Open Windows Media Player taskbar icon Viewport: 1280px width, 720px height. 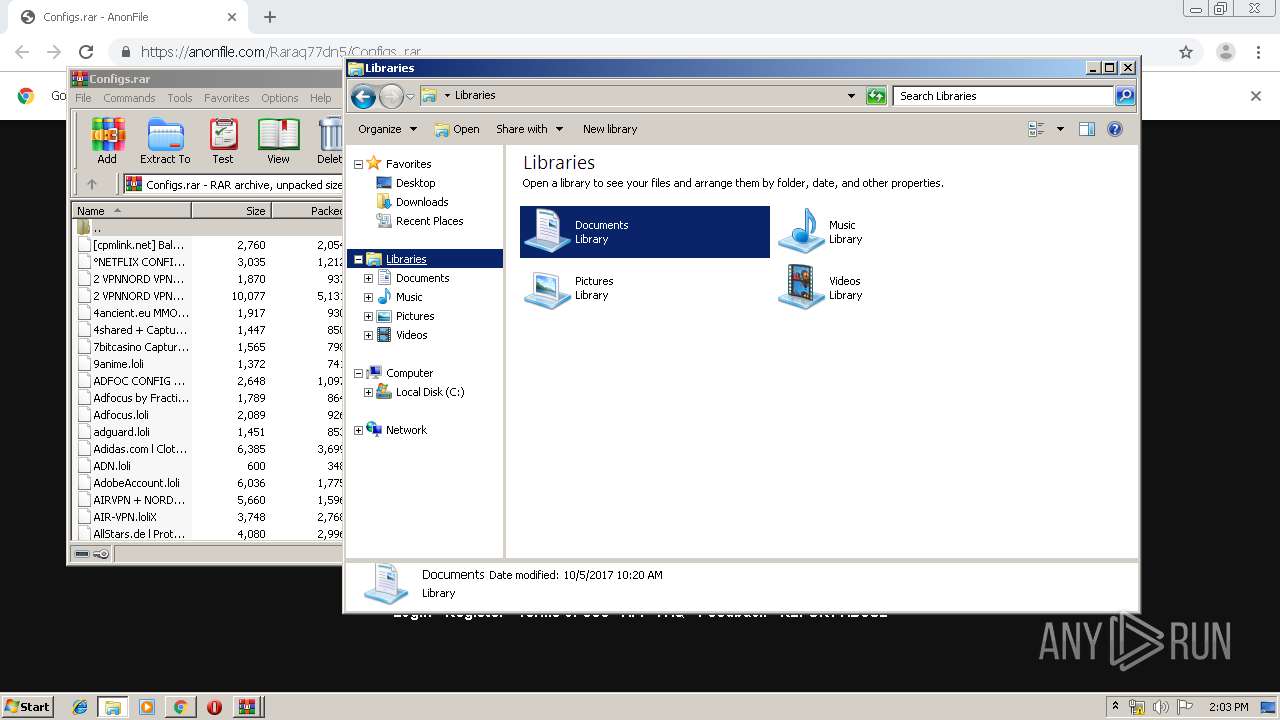point(146,707)
